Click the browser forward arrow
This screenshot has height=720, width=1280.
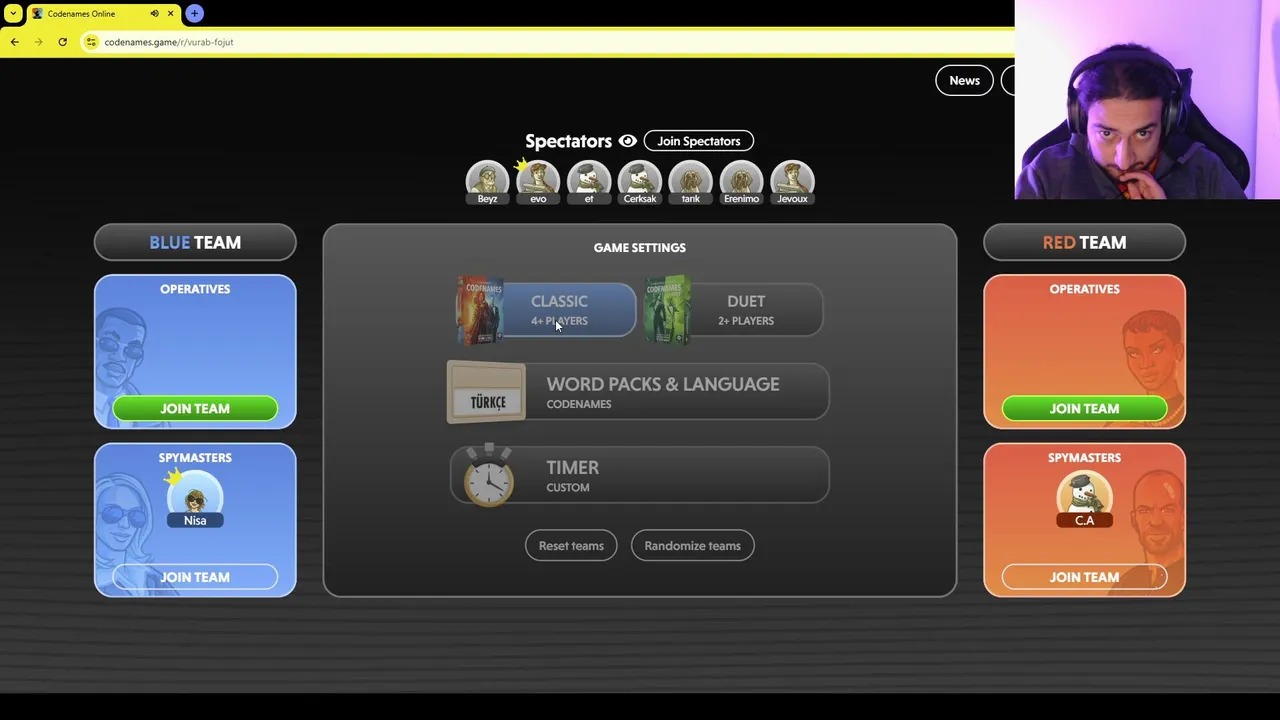click(38, 42)
